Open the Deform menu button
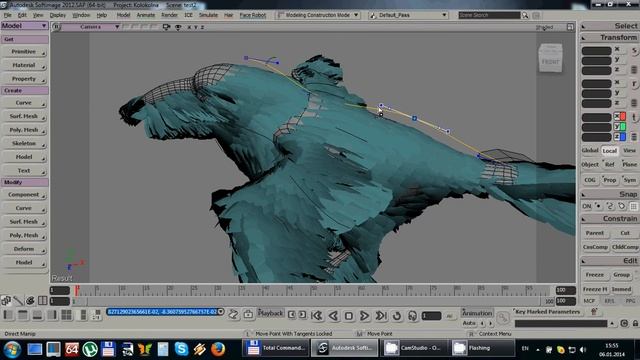The width and height of the screenshot is (640, 360). (x=24, y=249)
